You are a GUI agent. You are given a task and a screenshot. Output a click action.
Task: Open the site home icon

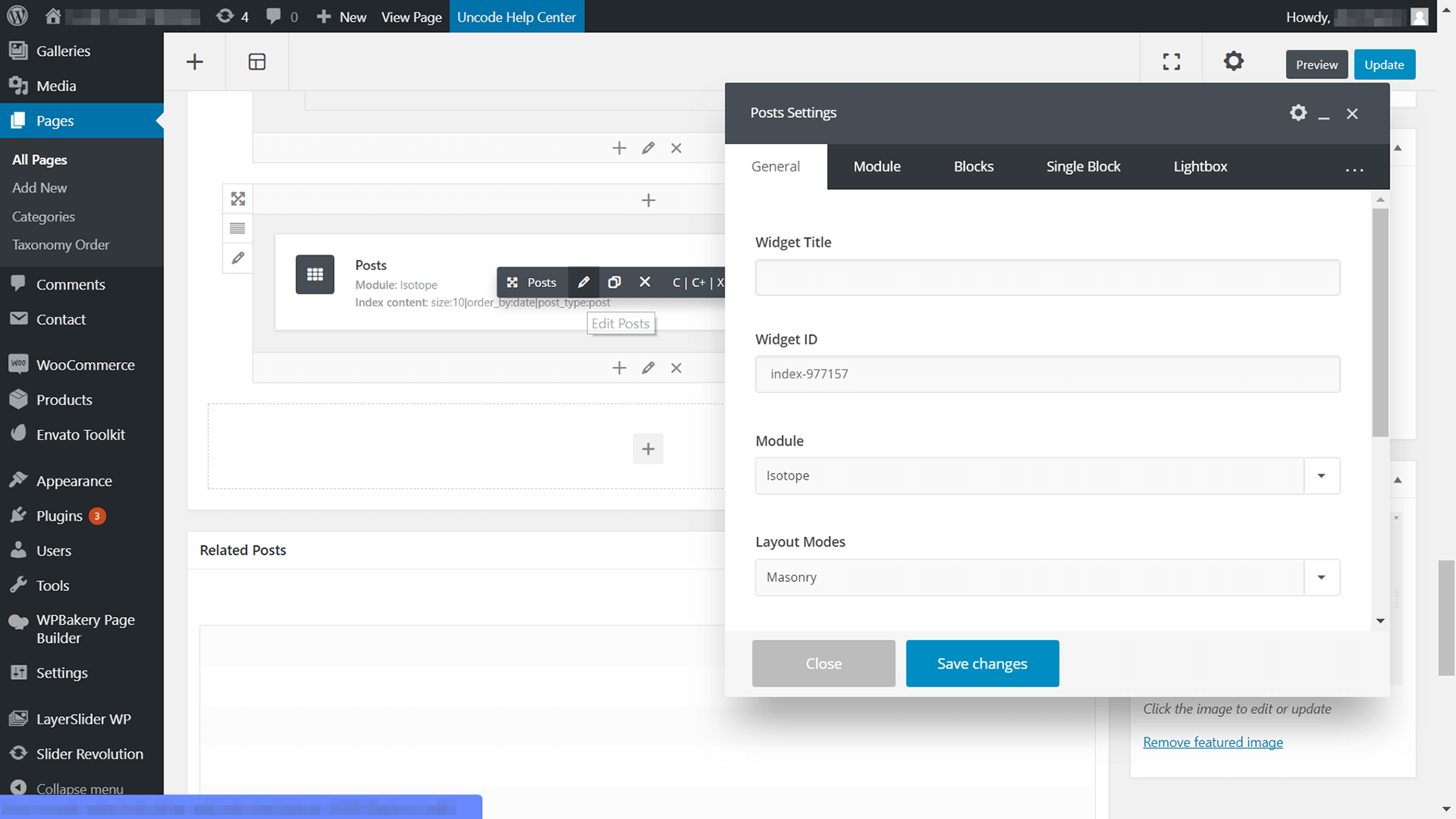[x=53, y=16]
